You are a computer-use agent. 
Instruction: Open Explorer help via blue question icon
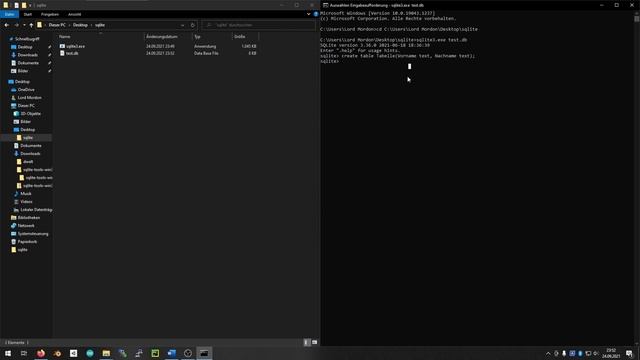(x=316, y=14)
